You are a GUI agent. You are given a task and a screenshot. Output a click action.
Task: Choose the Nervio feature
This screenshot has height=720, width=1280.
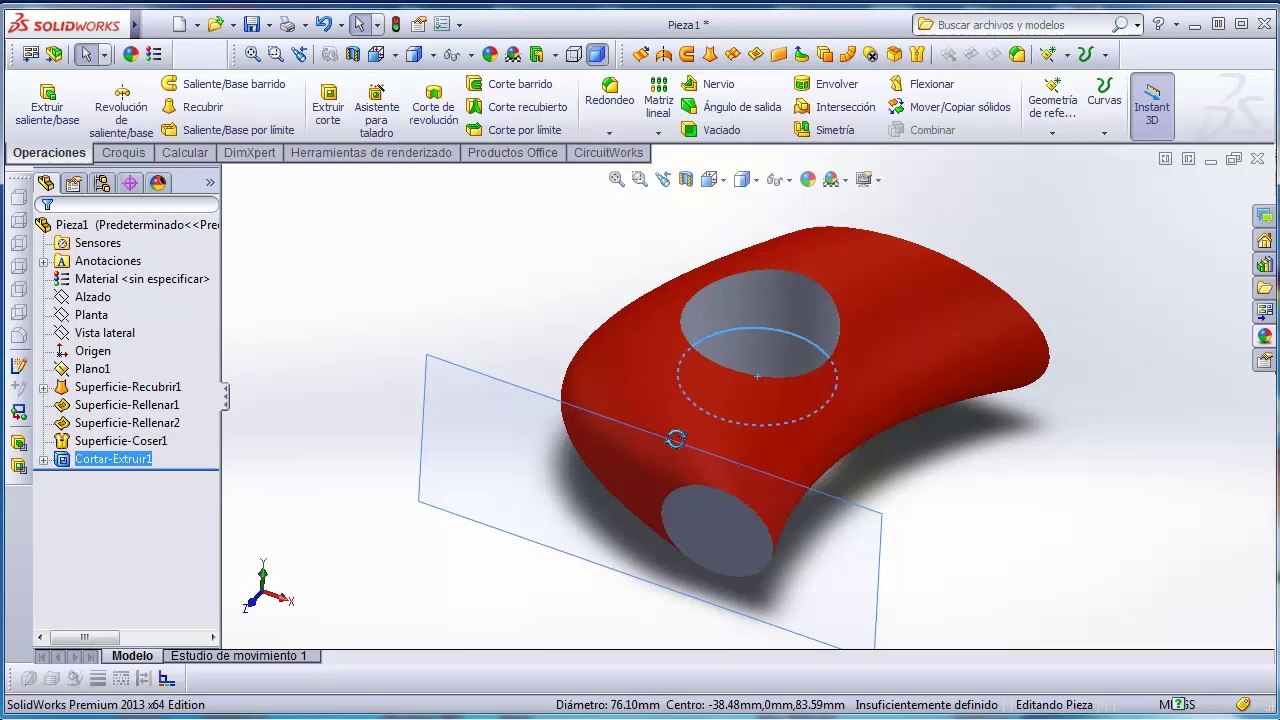click(708, 84)
